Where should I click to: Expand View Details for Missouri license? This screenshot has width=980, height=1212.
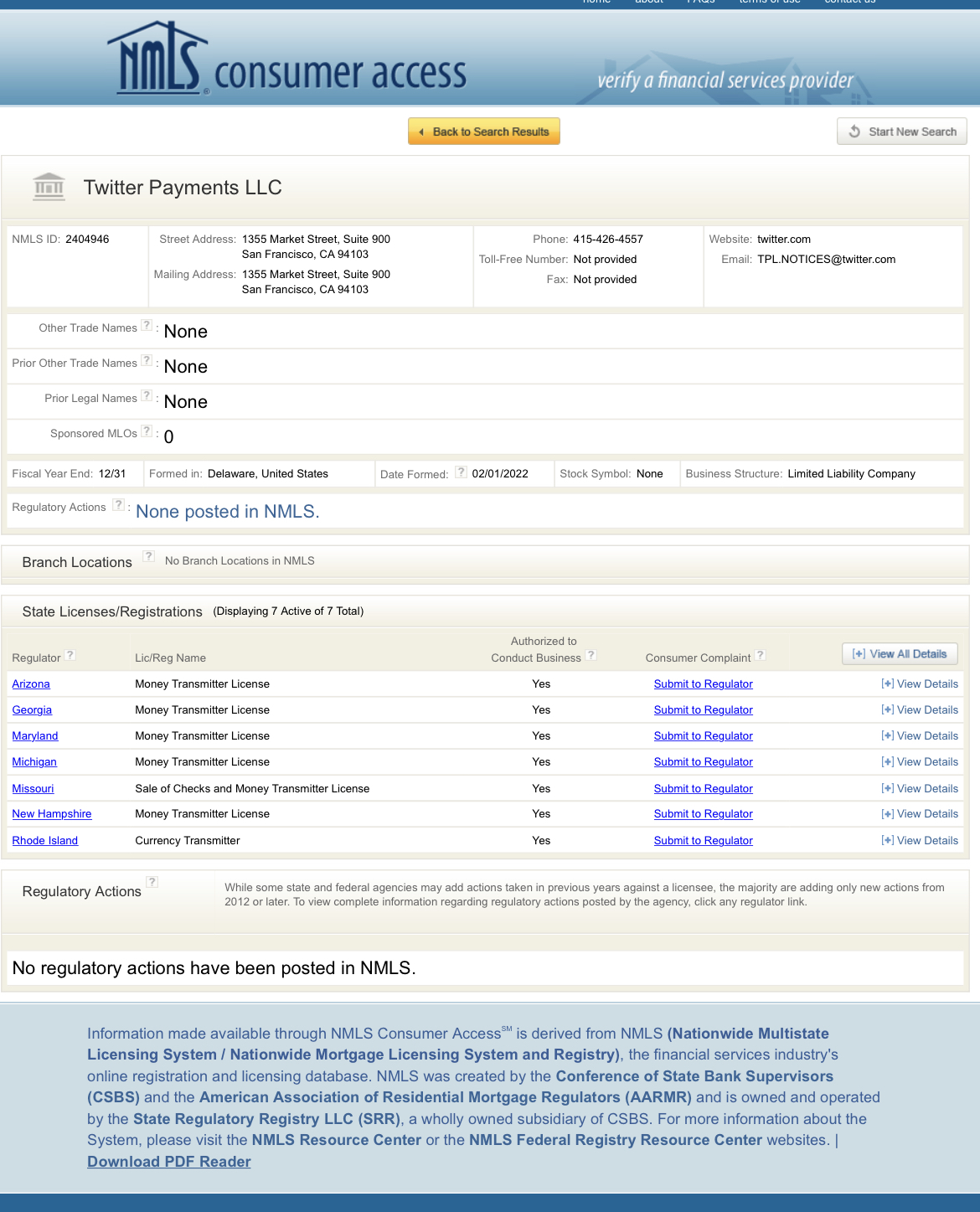click(x=919, y=789)
